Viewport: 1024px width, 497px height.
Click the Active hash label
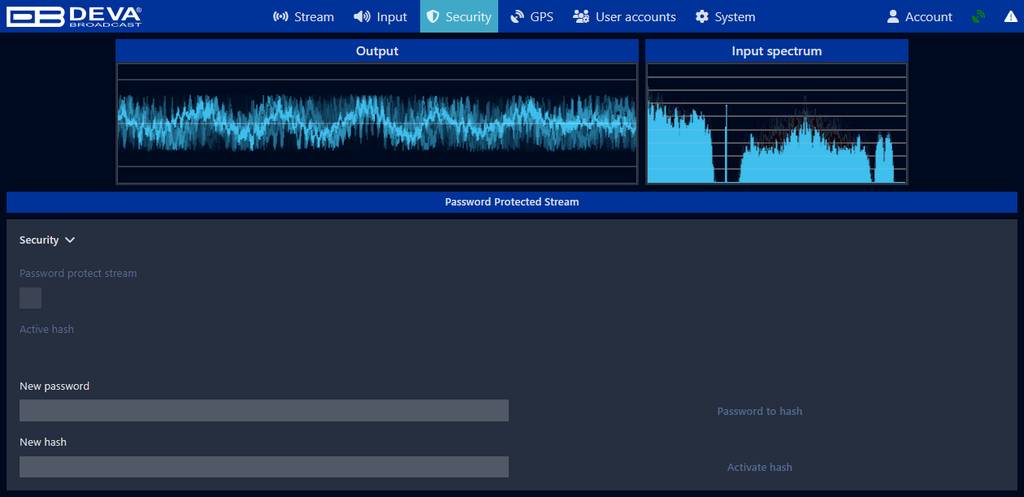click(x=46, y=329)
